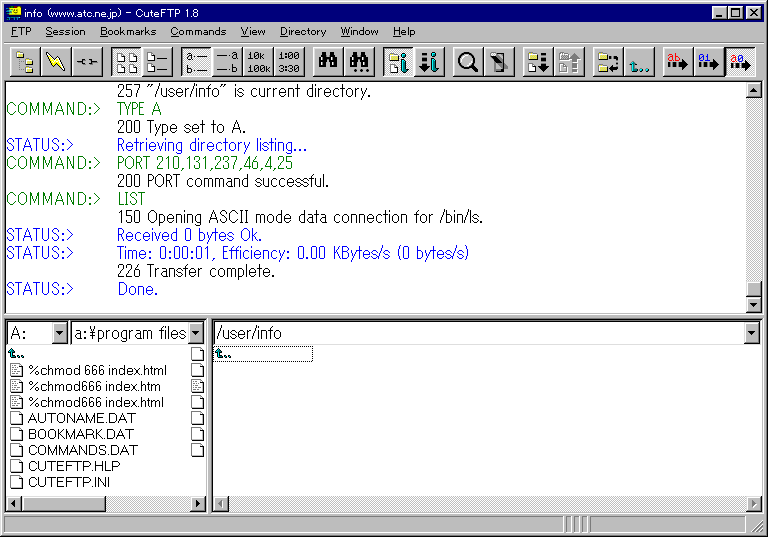
Task: Click log line 'Retrieving directory listing...'
Action: coord(212,145)
